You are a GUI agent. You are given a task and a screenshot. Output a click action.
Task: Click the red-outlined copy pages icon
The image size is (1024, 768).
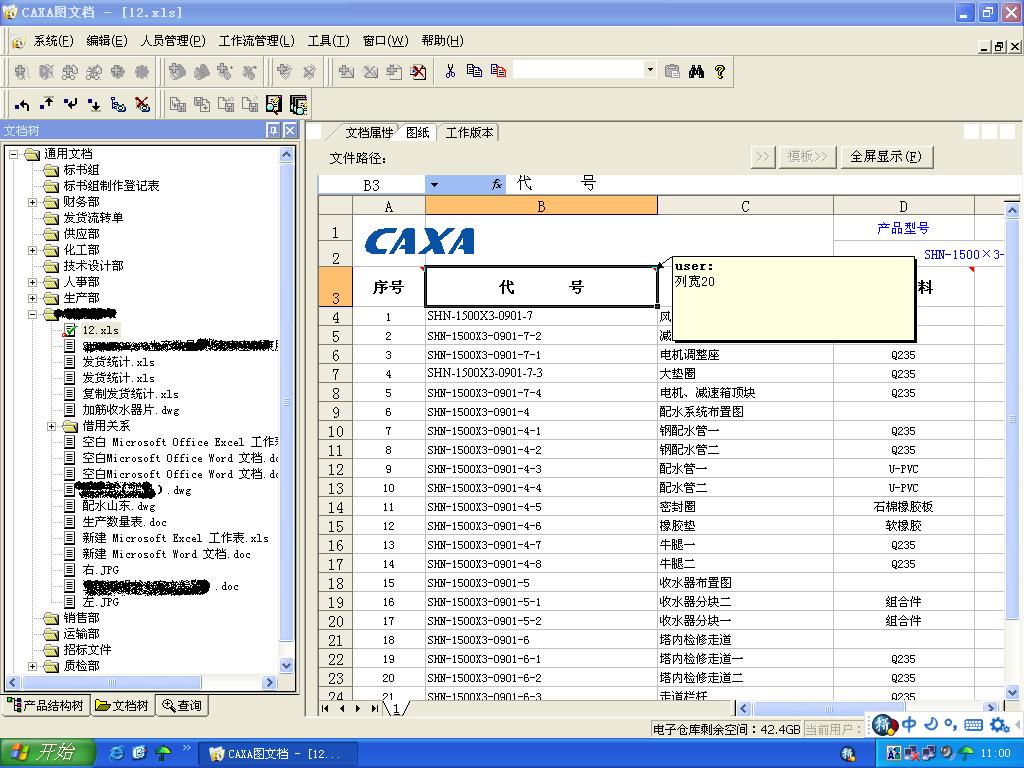[498, 71]
